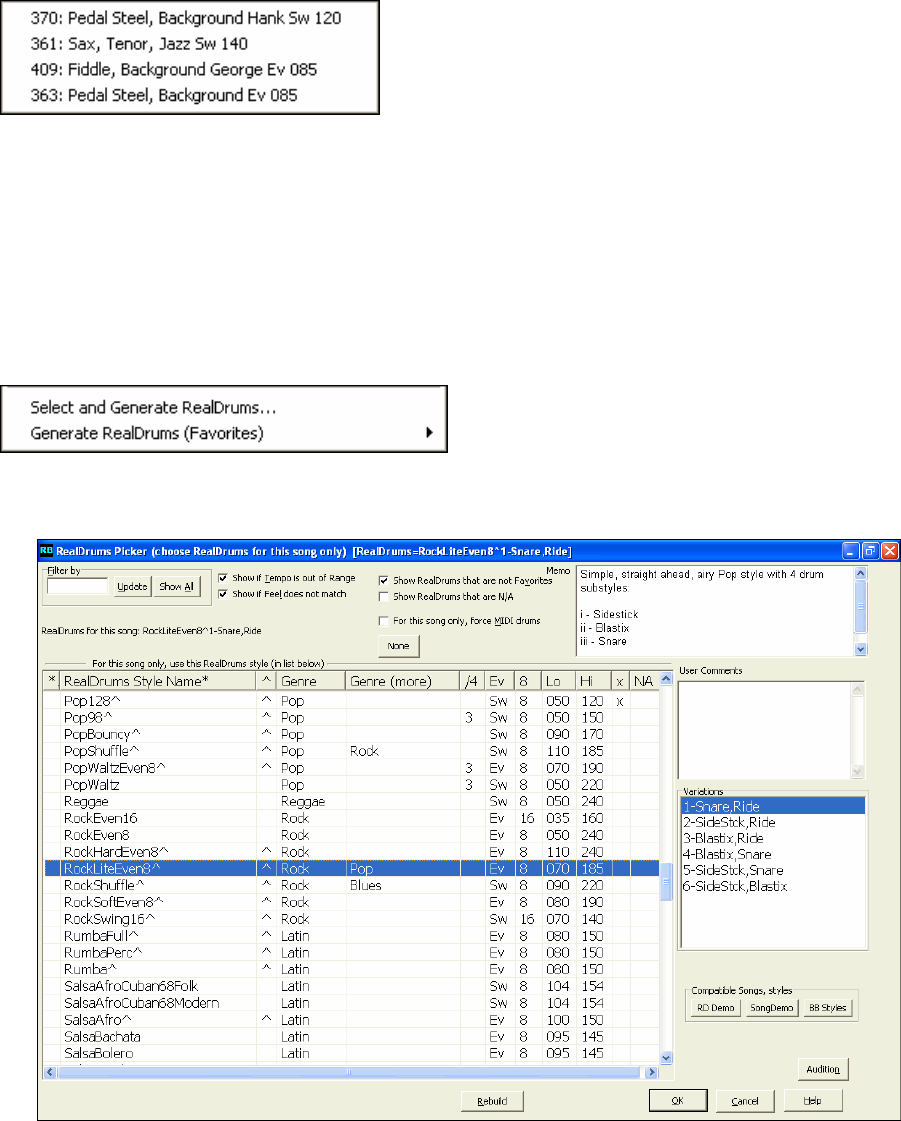The image size is (901, 1121).
Task: Select the PopWaltzEven8^ style row
Action: click(x=351, y=768)
